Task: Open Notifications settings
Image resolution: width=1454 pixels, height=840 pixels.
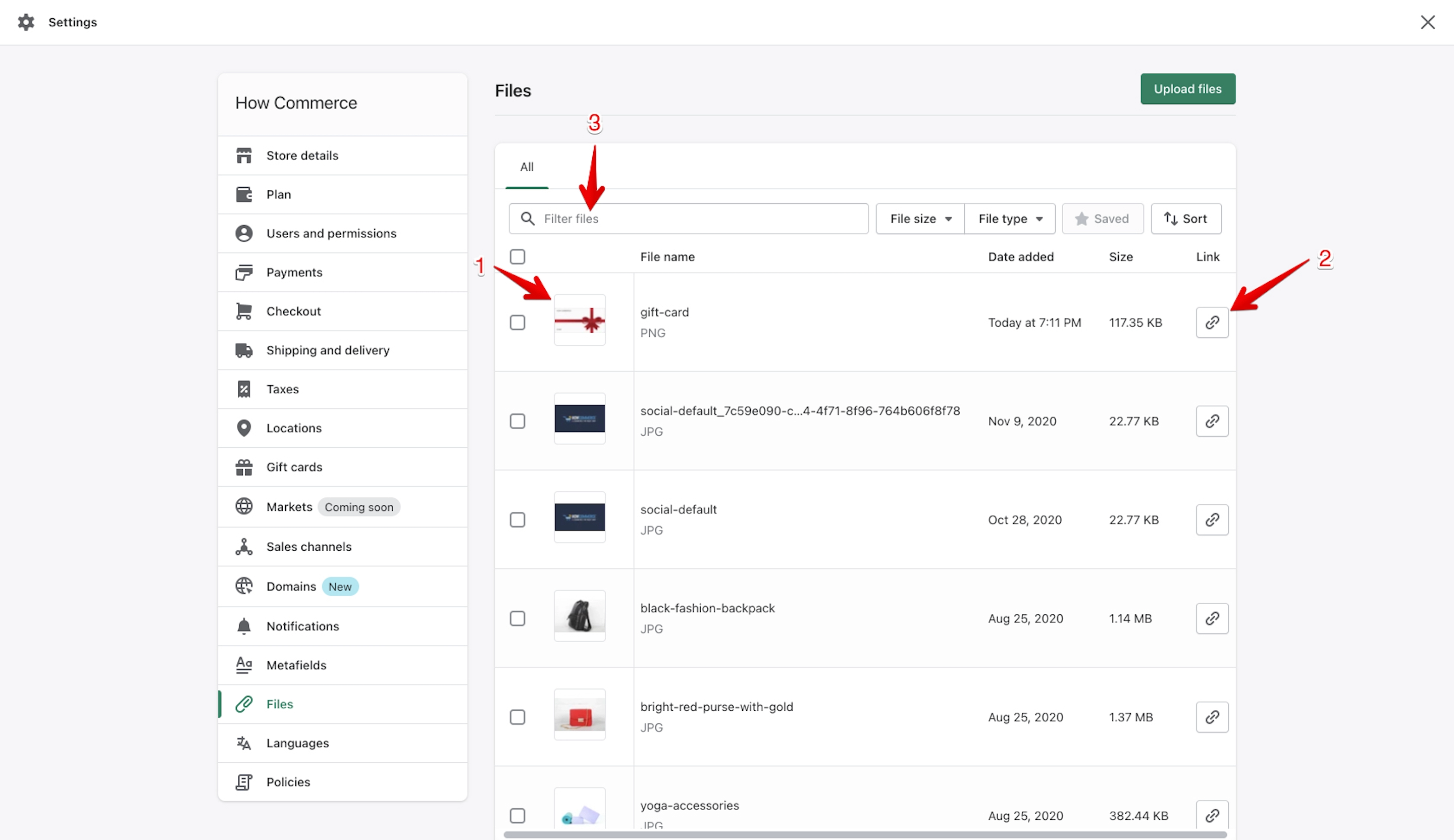Action: pos(343,626)
